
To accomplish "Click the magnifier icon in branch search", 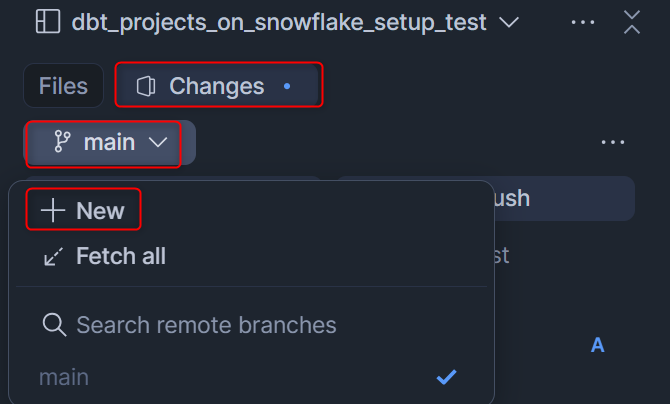I will [54, 325].
